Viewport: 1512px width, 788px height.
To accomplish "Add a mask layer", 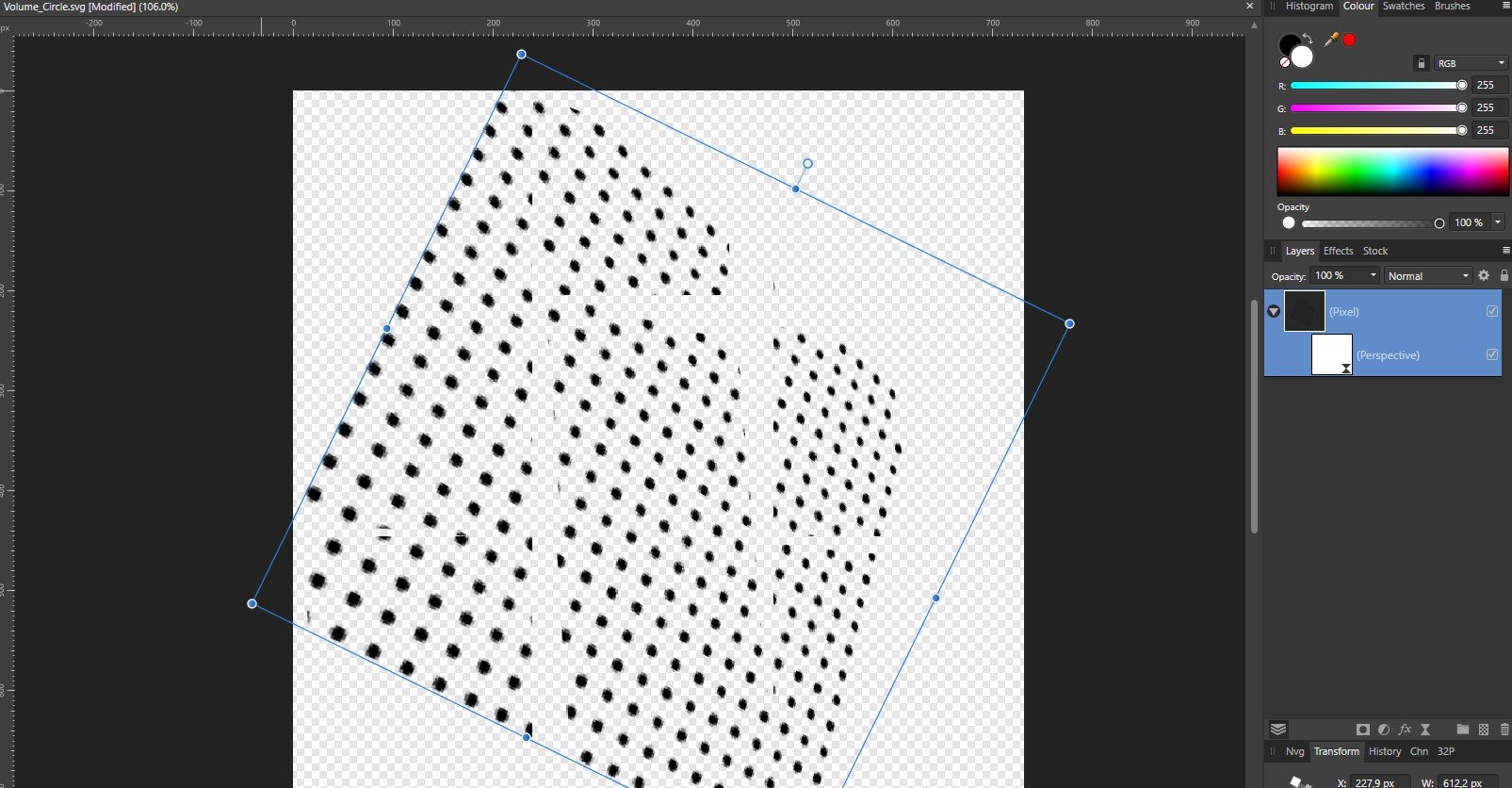I will tap(1362, 730).
